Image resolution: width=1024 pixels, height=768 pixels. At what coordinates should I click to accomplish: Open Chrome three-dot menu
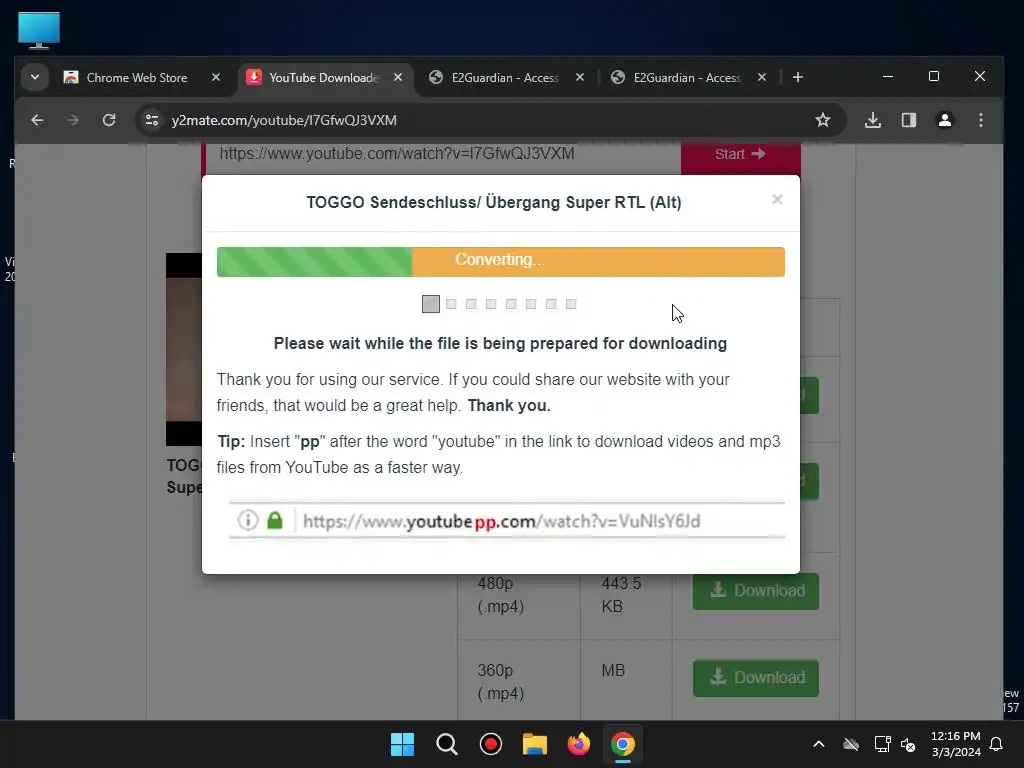pos(981,120)
